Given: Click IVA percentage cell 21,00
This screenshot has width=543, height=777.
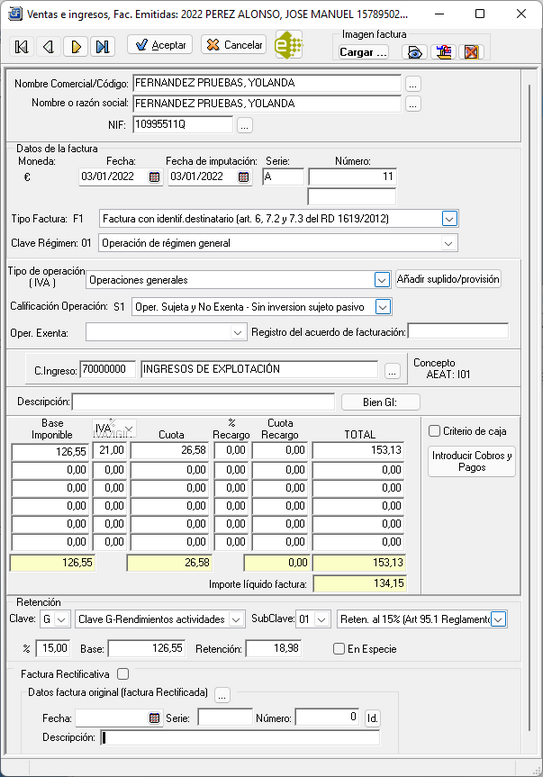Looking at the screenshot, I should tap(109, 450).
